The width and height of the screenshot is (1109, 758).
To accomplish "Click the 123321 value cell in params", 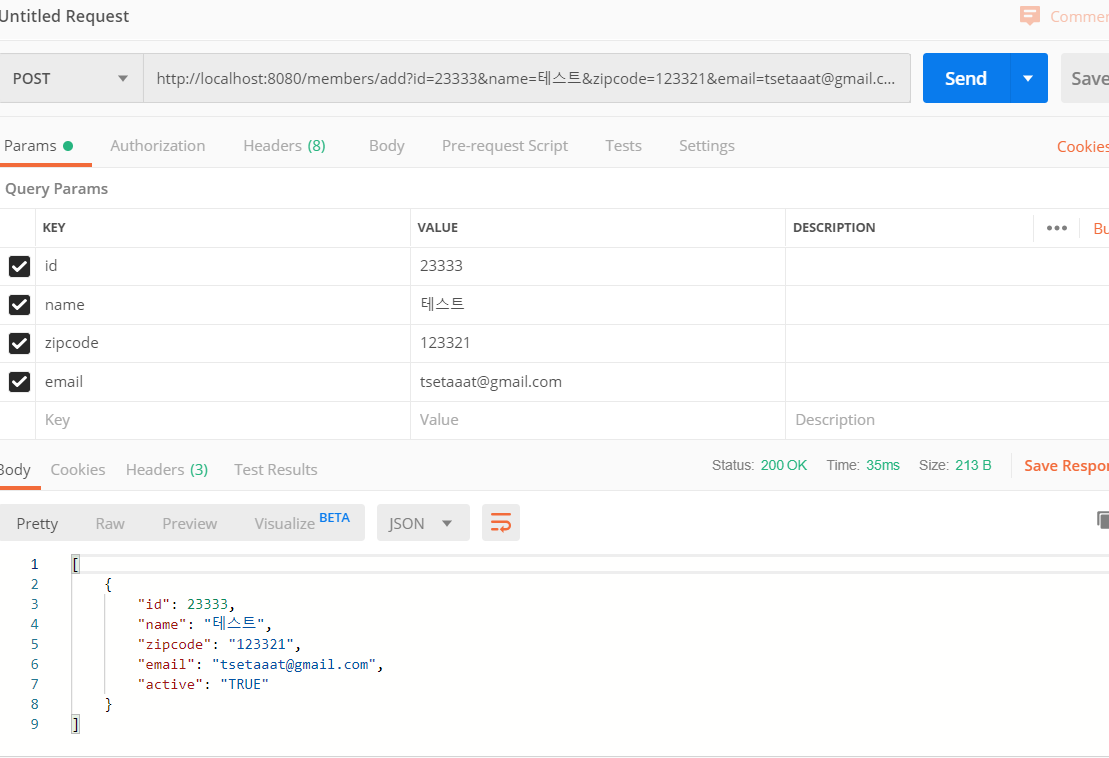I will (x=598, y=343).
